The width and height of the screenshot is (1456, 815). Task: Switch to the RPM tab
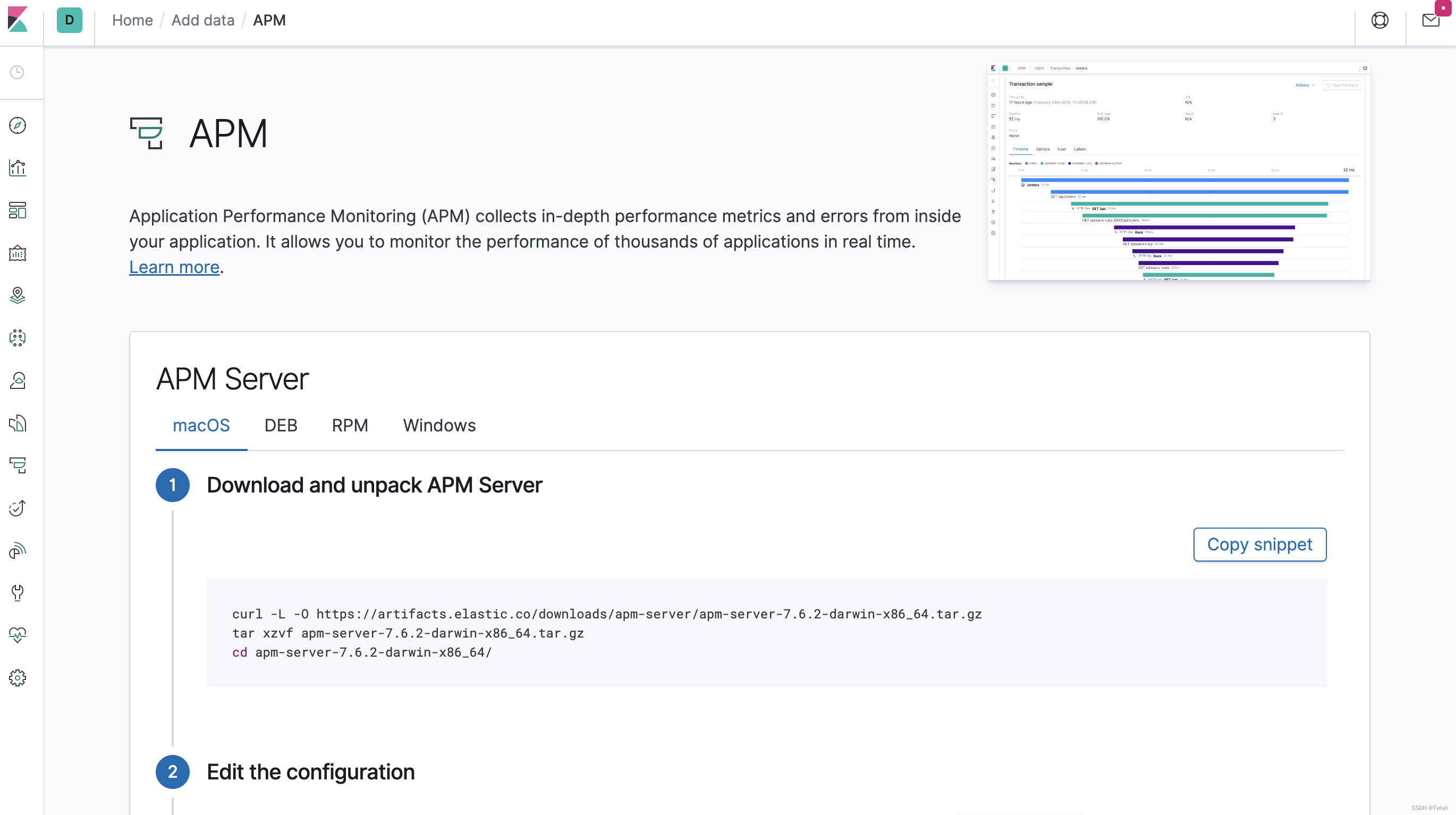(x=350, y=426)
